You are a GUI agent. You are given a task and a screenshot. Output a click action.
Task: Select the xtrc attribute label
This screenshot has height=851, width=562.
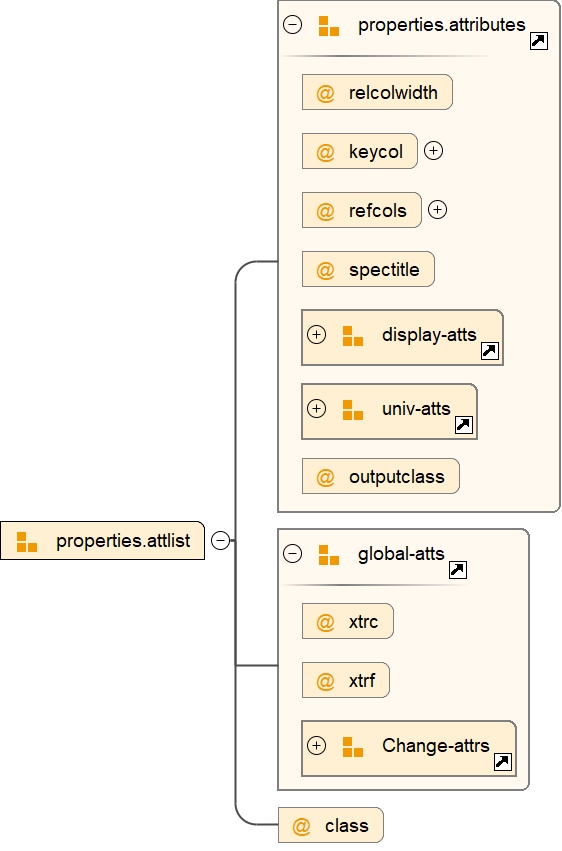tap(363, 621)
